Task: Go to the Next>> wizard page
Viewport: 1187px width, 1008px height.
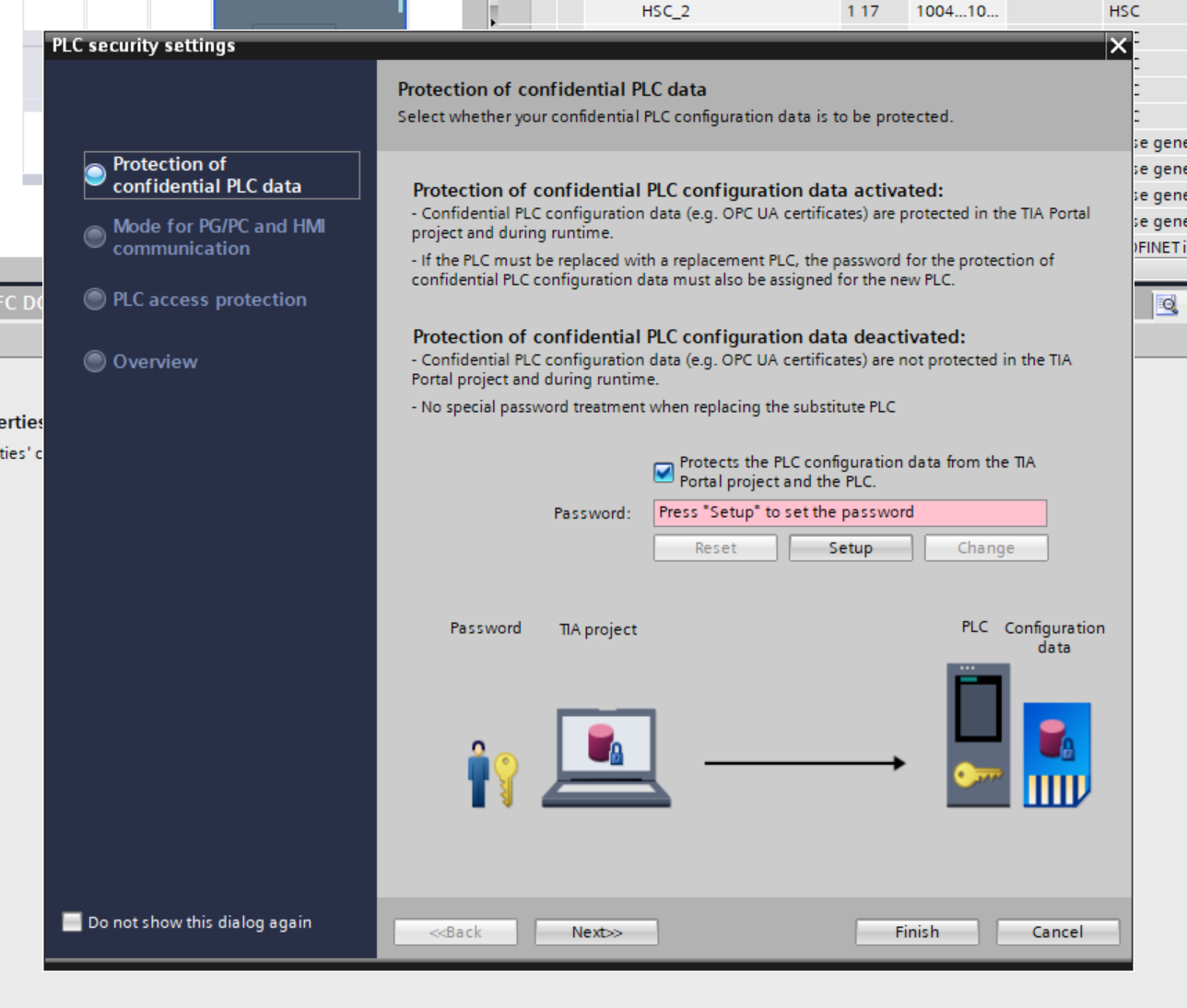Action: coord(596,932)
